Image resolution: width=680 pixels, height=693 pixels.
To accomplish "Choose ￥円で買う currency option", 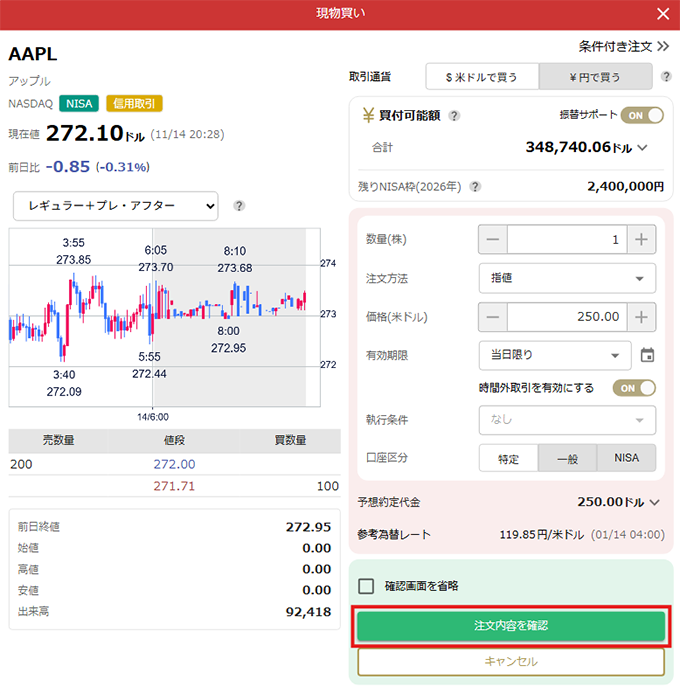I will (x=596, y=77).
